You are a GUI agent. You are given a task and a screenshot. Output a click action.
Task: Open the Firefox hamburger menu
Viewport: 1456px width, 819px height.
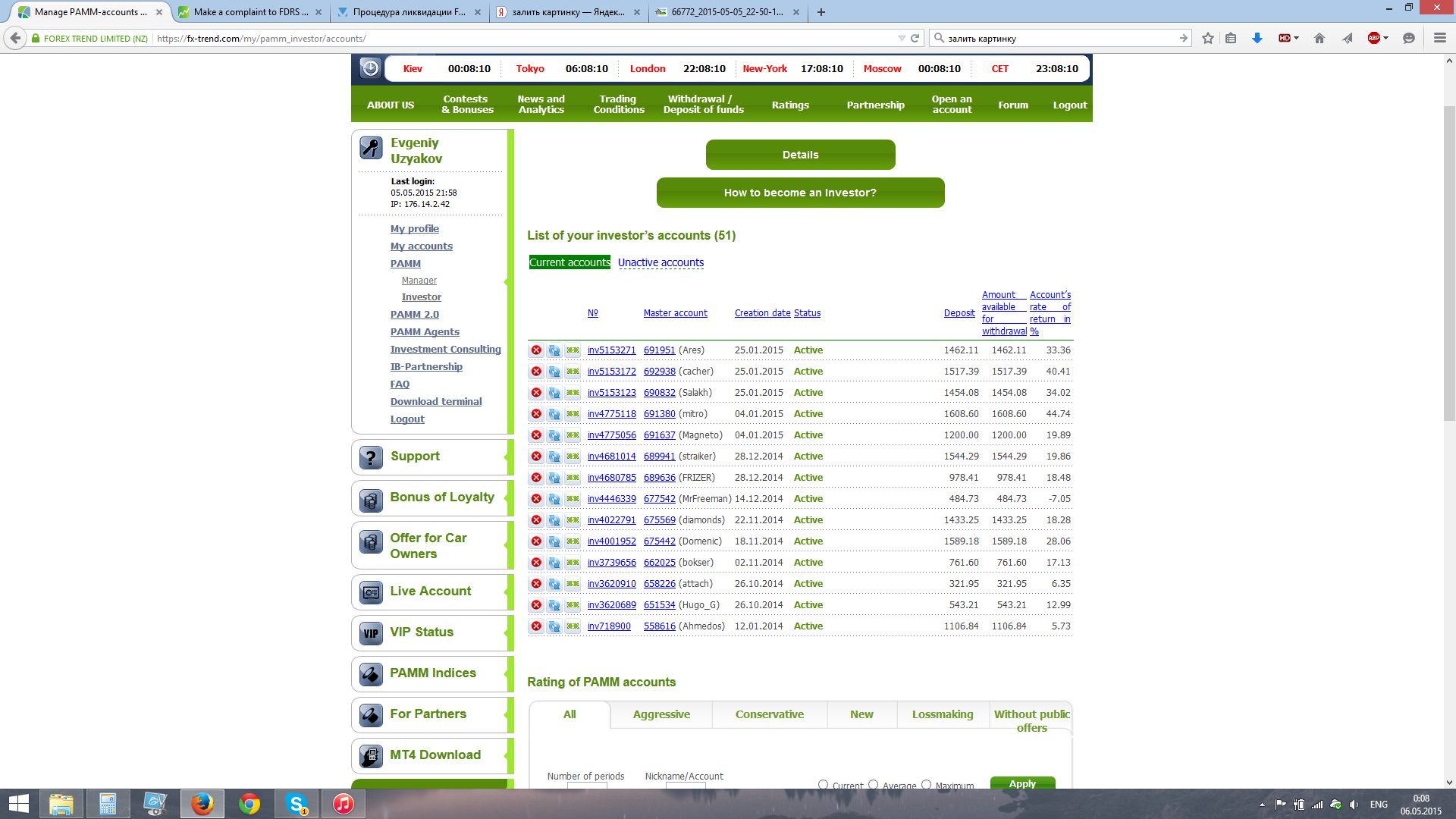click(x=1439, y=38)
